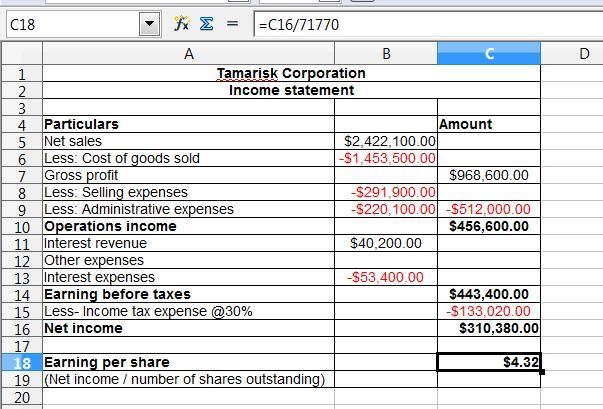This screenshot has height=409, width=603.
Task: Select row 1 header
Action: (x=22, y=73)
